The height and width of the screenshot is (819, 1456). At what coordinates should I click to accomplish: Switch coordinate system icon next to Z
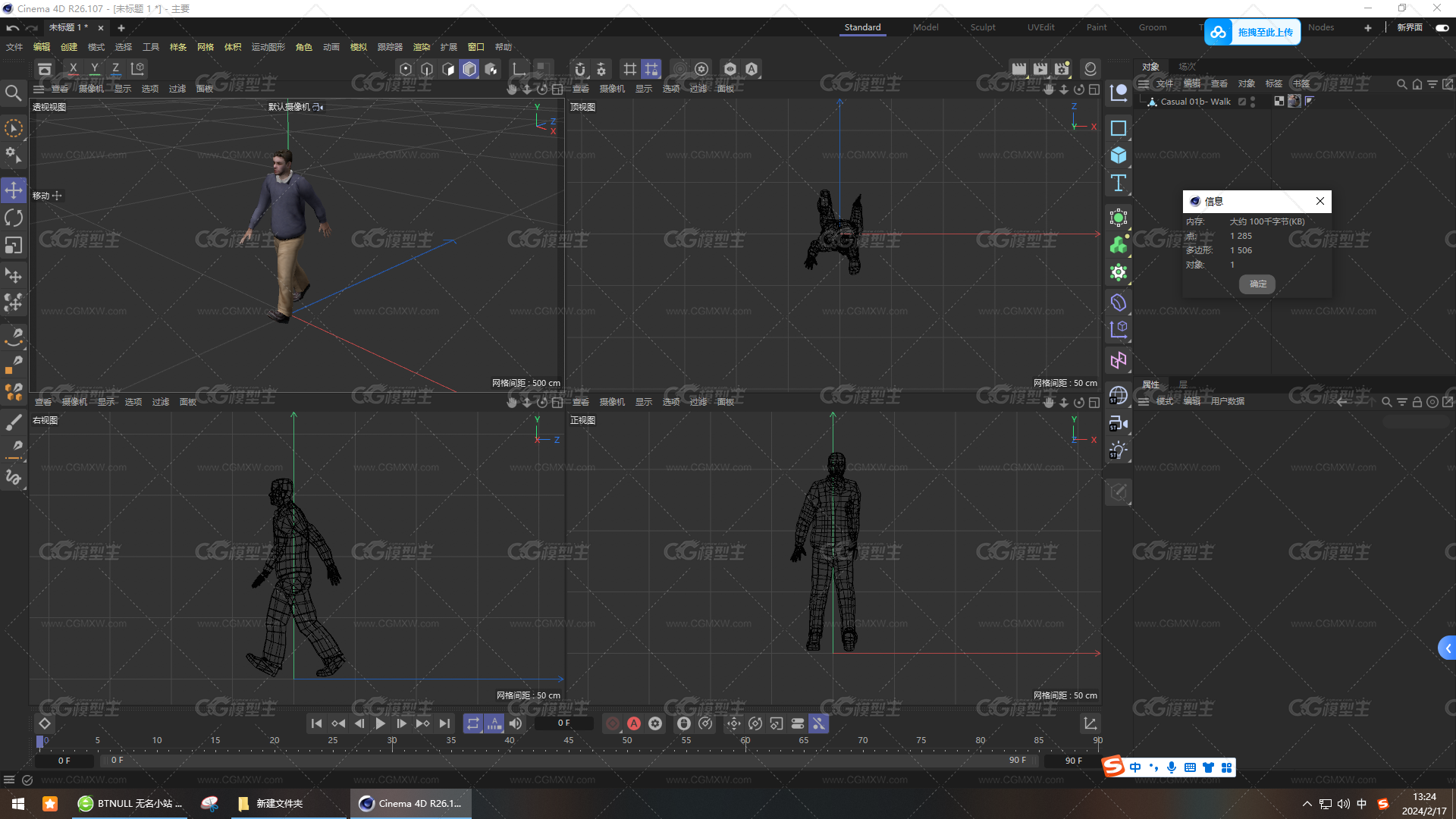(x=137, y=68)
